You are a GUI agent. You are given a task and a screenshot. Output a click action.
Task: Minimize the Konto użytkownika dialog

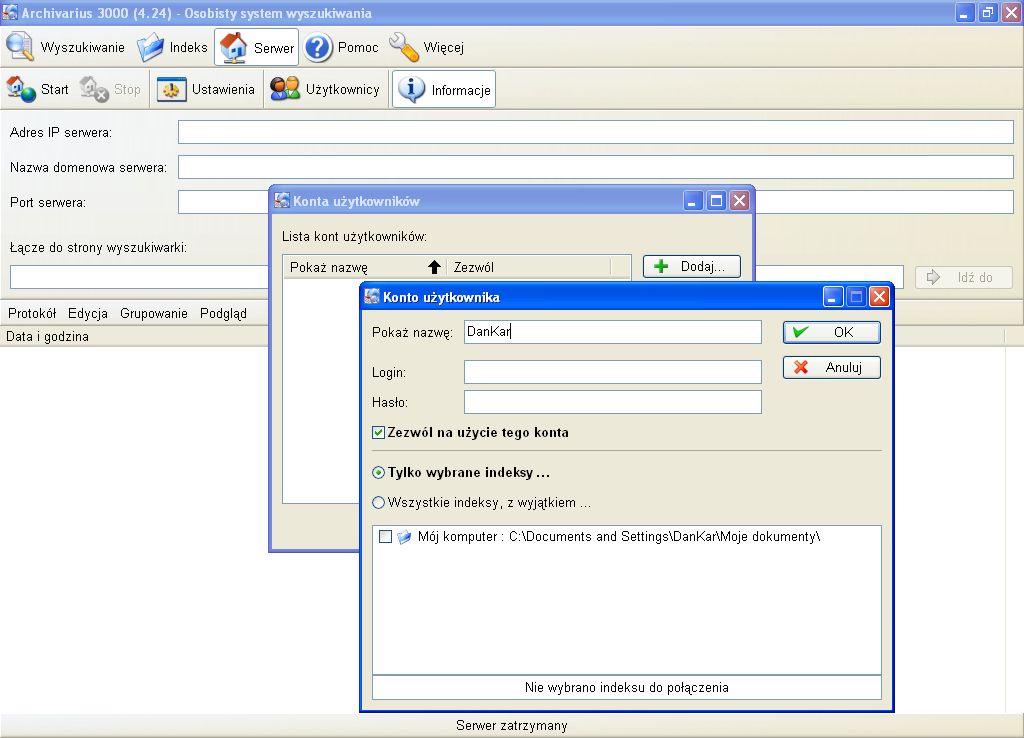click(x=832, y=297)
